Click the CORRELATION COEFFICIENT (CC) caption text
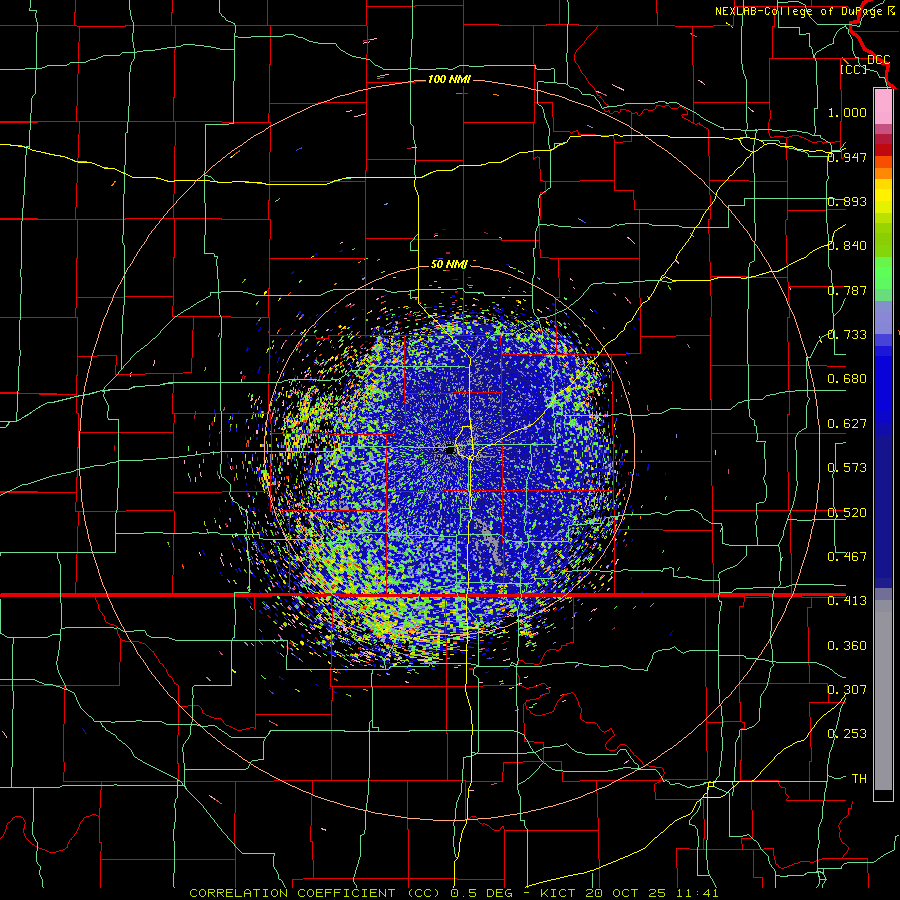This screenshot has height=900, width=900. [x=315, y=893]
